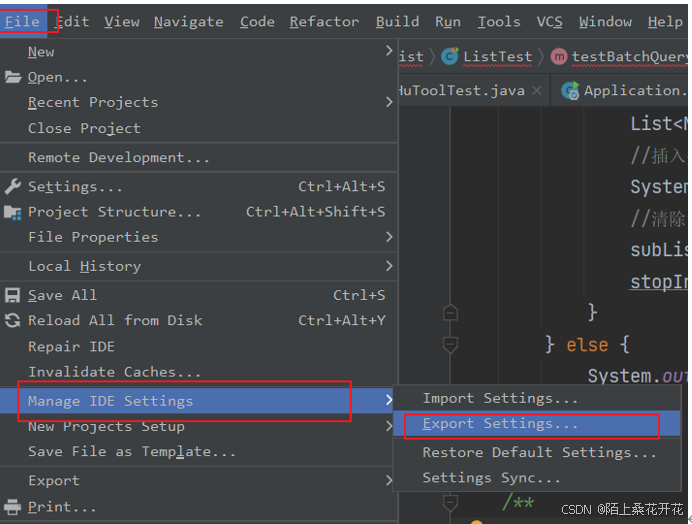Highlight Manage IDE Settings entry
This screenshot has width=692, height=524.
[x=197, y=401]
